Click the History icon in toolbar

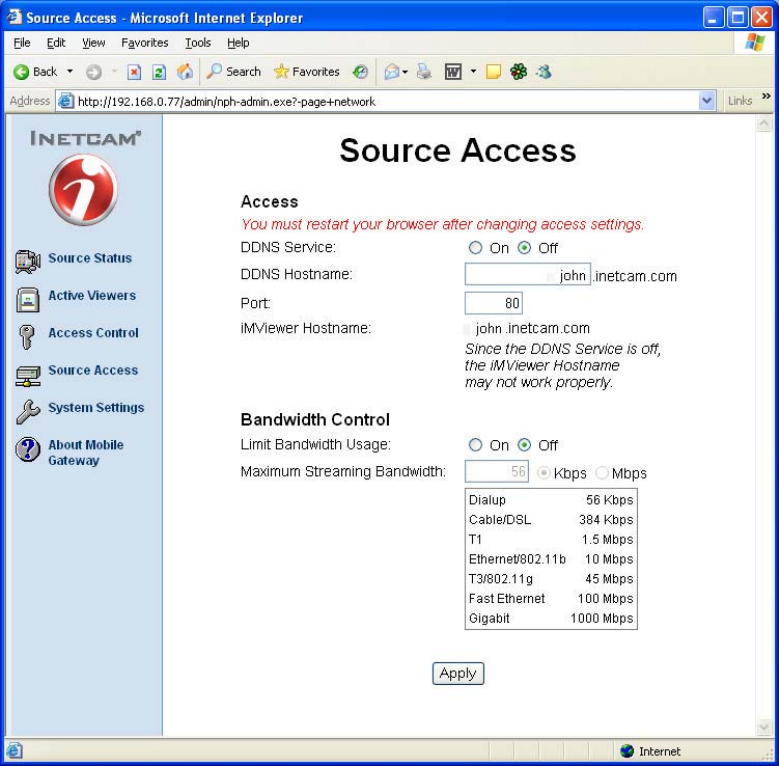(360, 73)
